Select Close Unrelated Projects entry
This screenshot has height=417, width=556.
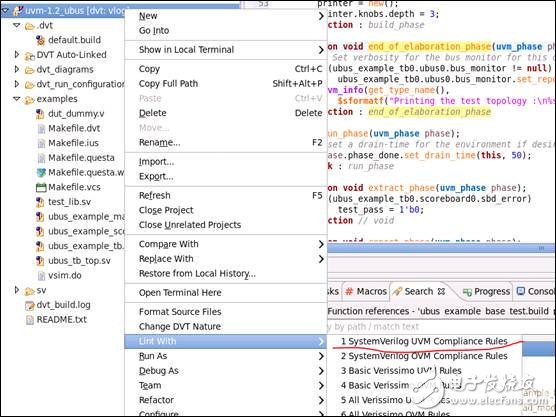click(226, 225)
